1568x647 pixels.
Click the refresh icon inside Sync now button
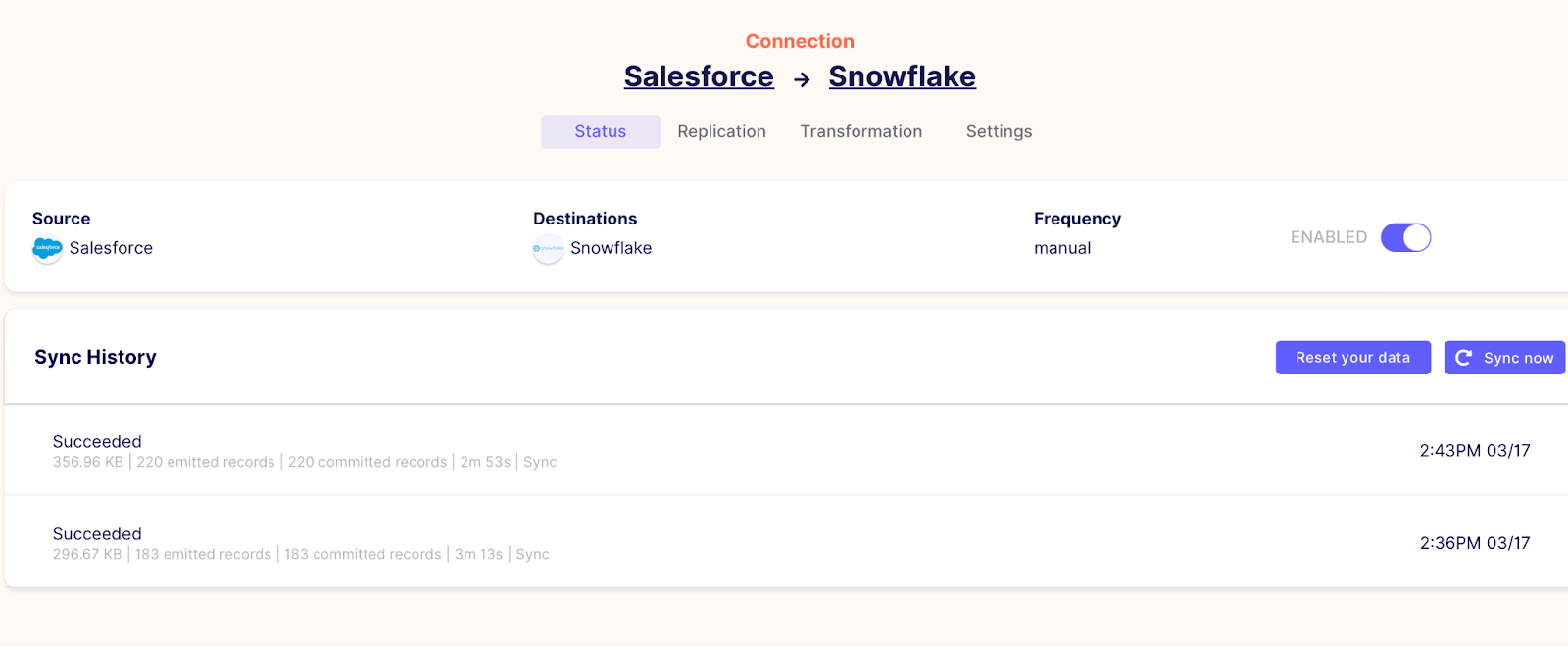coord(1463,358)
